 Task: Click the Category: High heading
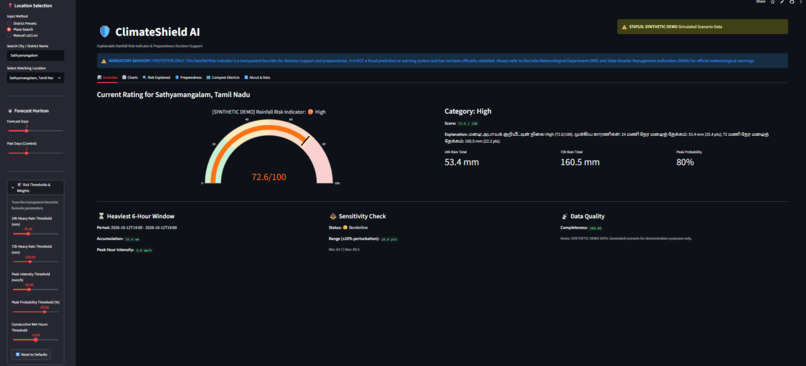pyautogui.click(x=468, y=111)
